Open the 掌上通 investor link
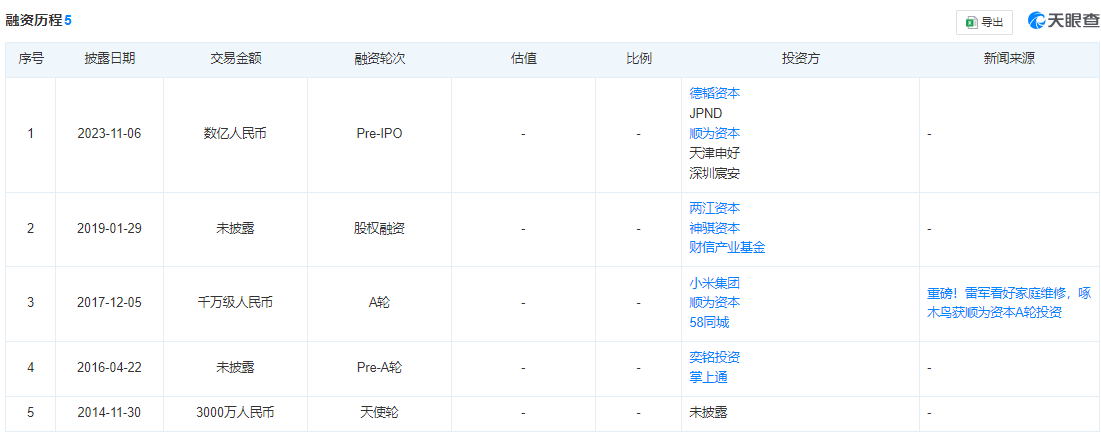Screen dimensions: 1101x432 point(708,377)
